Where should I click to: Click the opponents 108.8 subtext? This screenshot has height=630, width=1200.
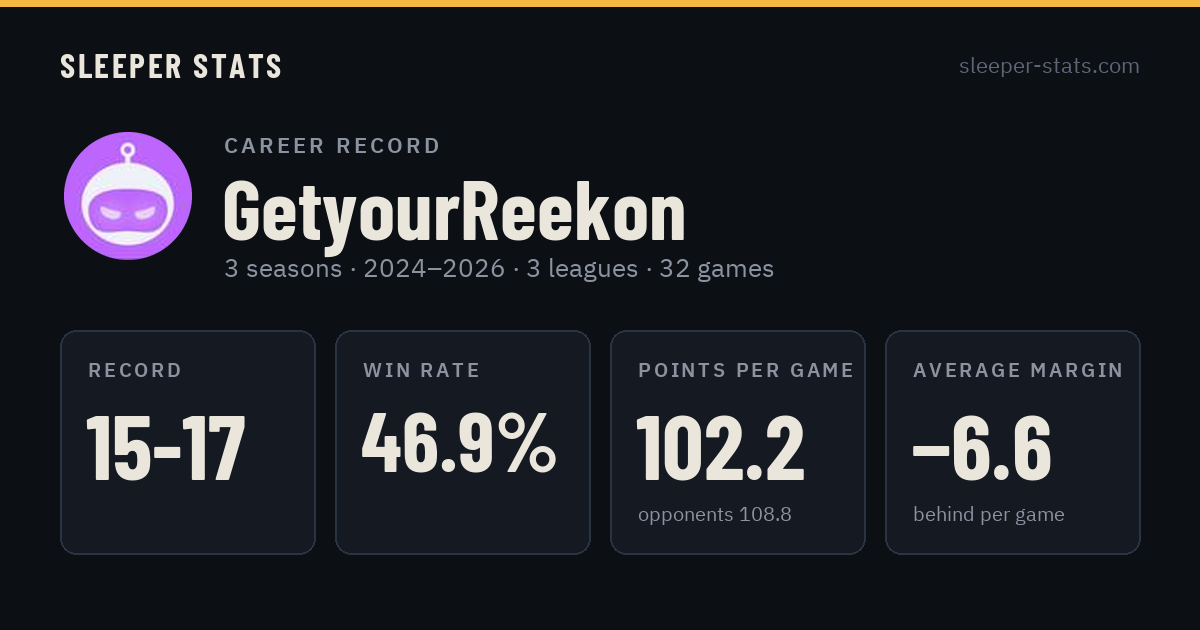(x=715, y=515)
